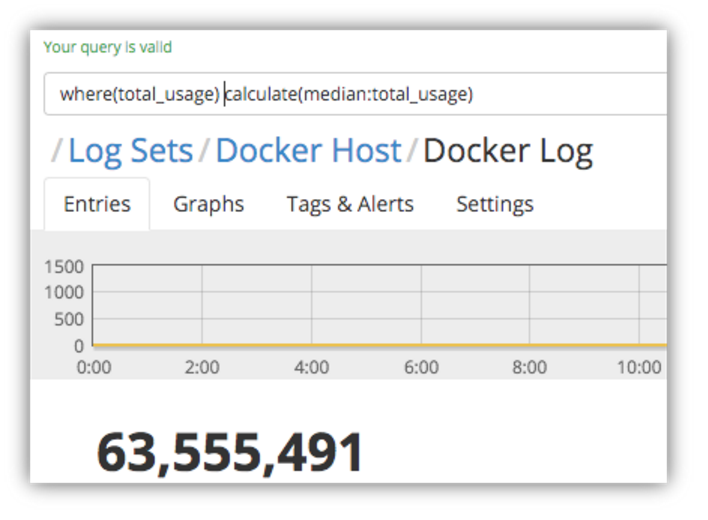Viewport: 708px width, 520px height.
Task: Click the 1500 value on the y-axis
Action: pyautogui.click(x=63, y=266)
